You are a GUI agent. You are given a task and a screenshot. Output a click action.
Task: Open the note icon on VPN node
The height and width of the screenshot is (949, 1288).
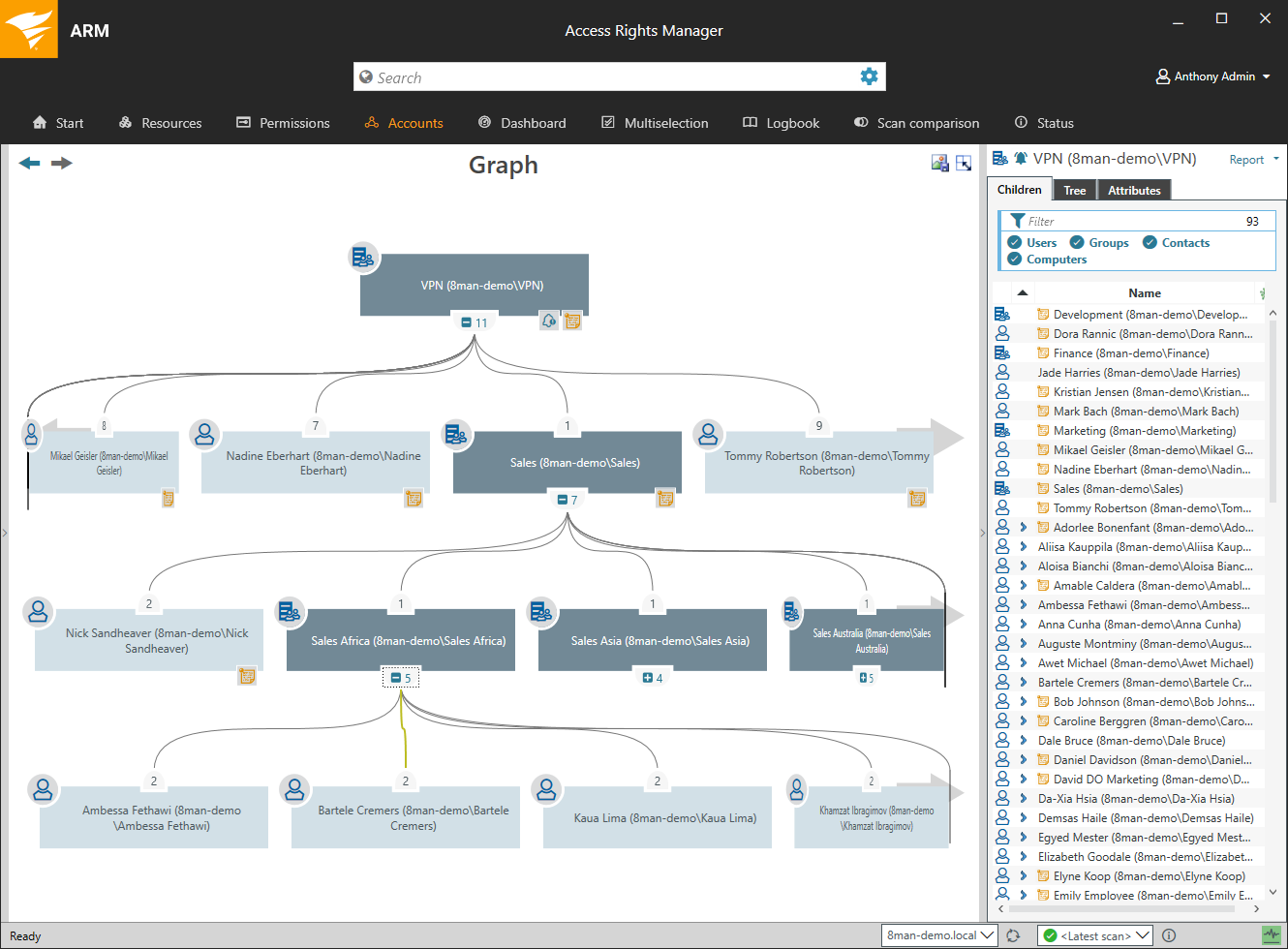[572, 321]
